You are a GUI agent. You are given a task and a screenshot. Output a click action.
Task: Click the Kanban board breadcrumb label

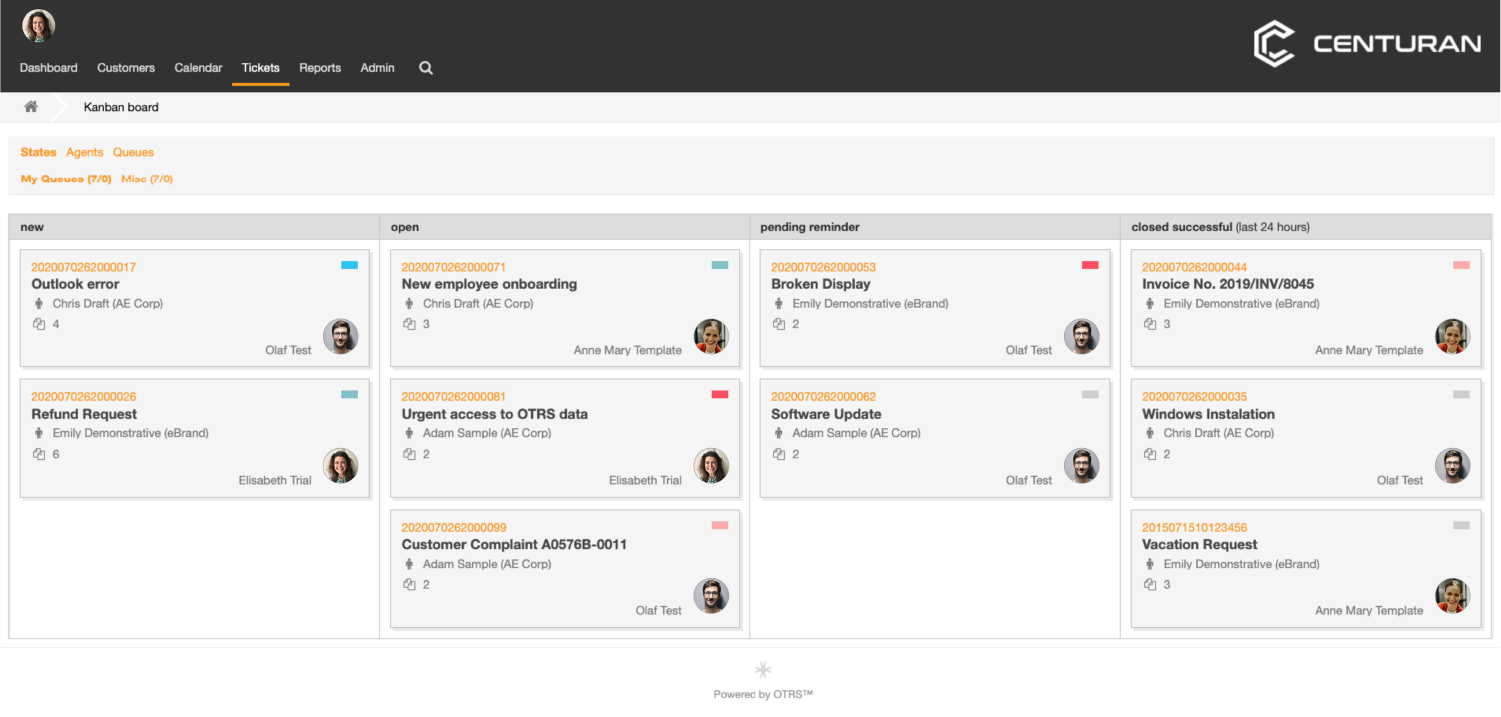[121, 107]
